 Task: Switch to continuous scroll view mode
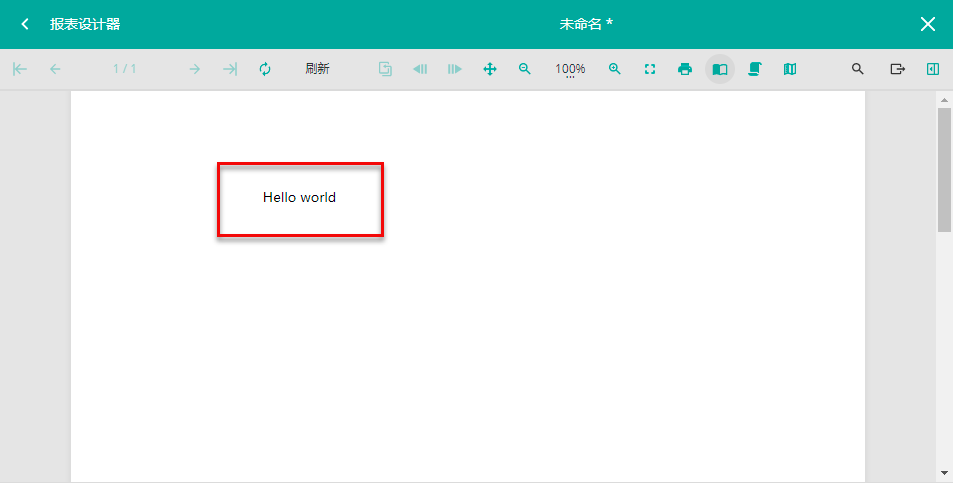(x=755, y=69)
